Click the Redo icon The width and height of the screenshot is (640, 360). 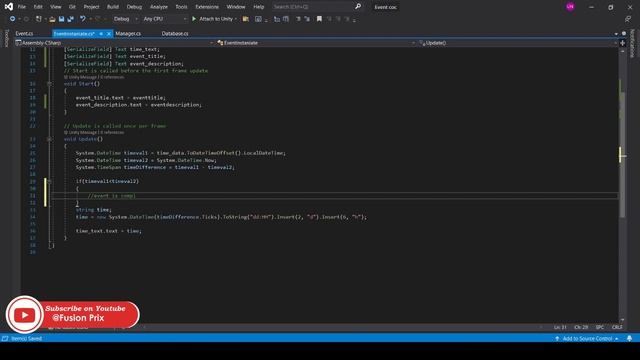[98, 19]
